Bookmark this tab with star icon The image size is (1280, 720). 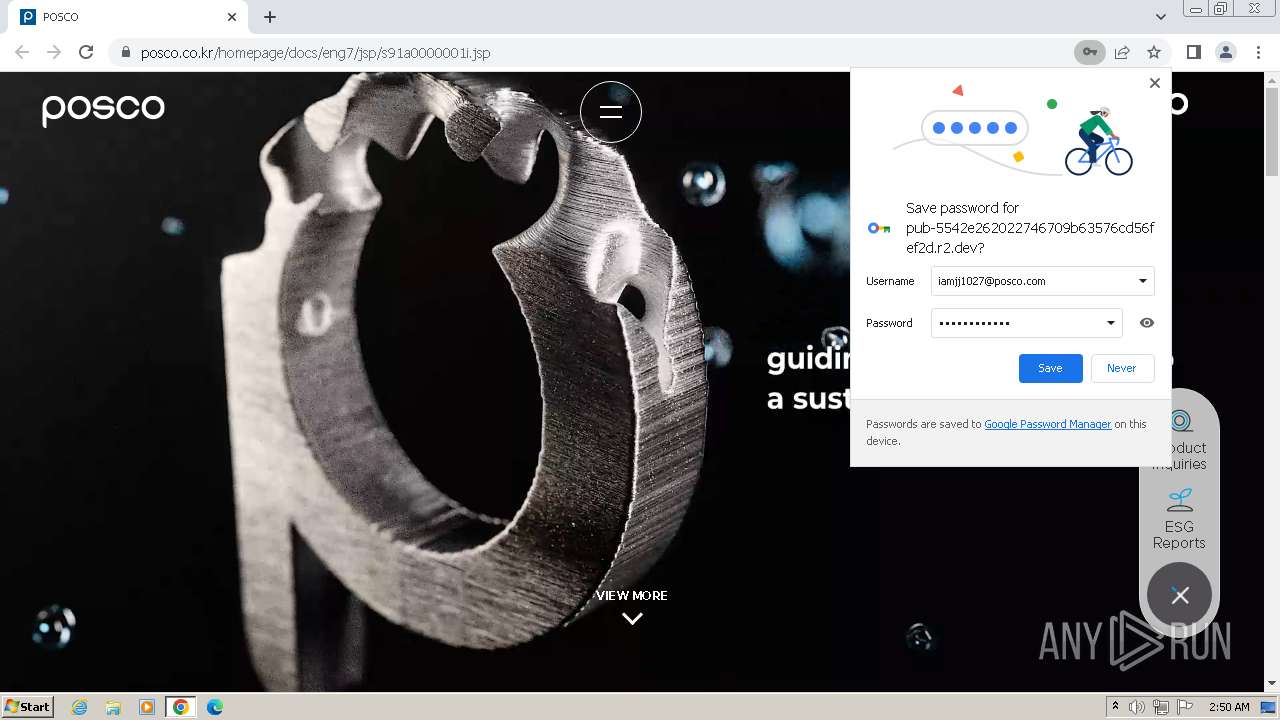pyautogui.click(x=1154, y=52)
